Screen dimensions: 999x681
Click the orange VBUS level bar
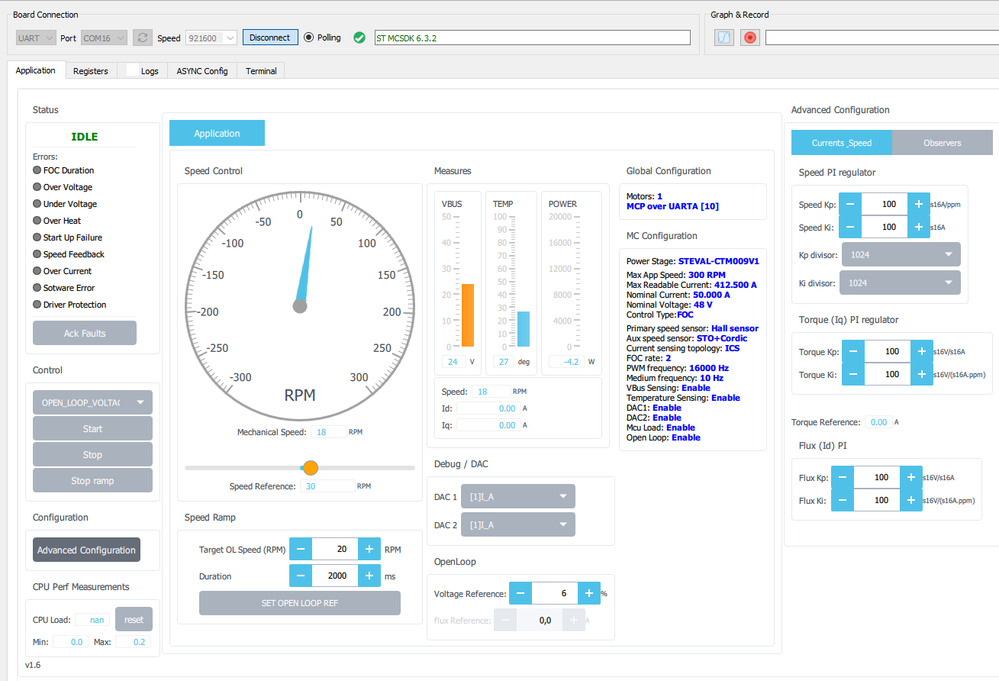[468, 315]
